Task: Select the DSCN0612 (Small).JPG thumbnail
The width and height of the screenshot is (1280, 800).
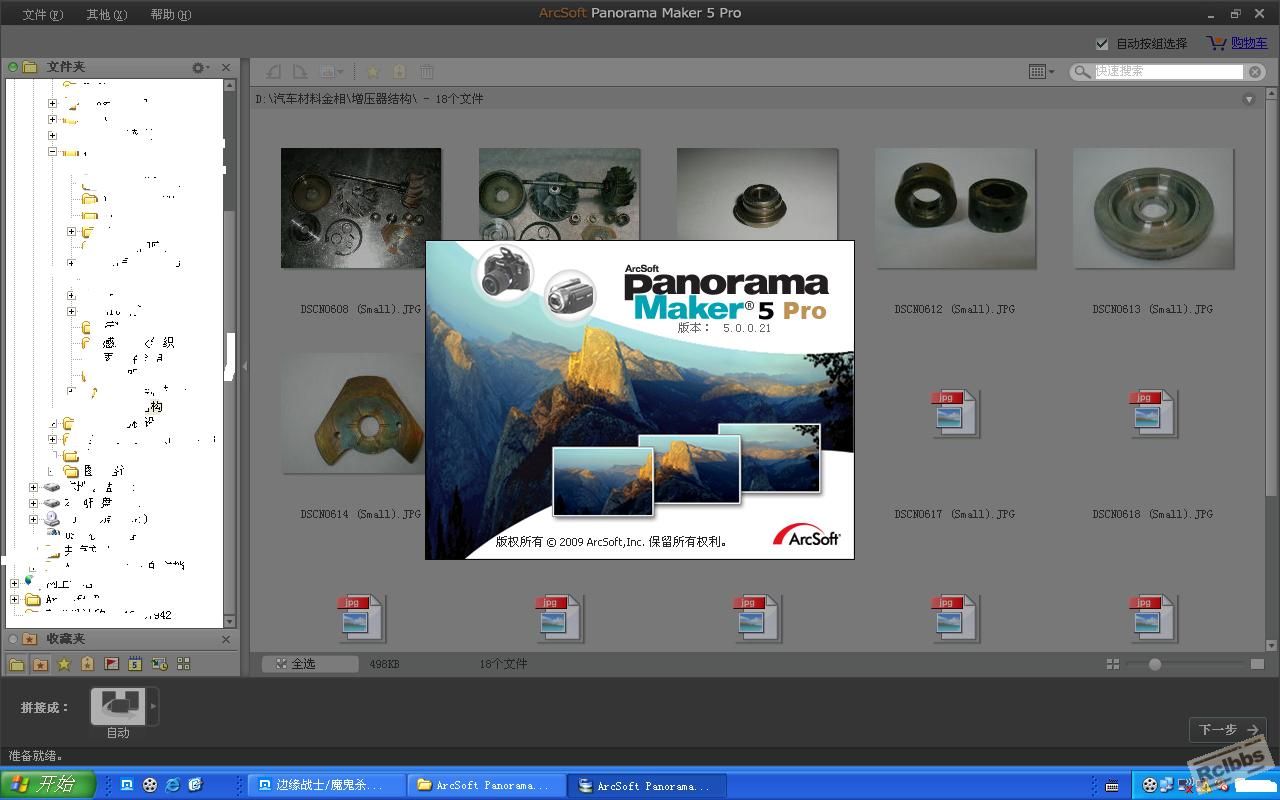Action: coord(955,208)
